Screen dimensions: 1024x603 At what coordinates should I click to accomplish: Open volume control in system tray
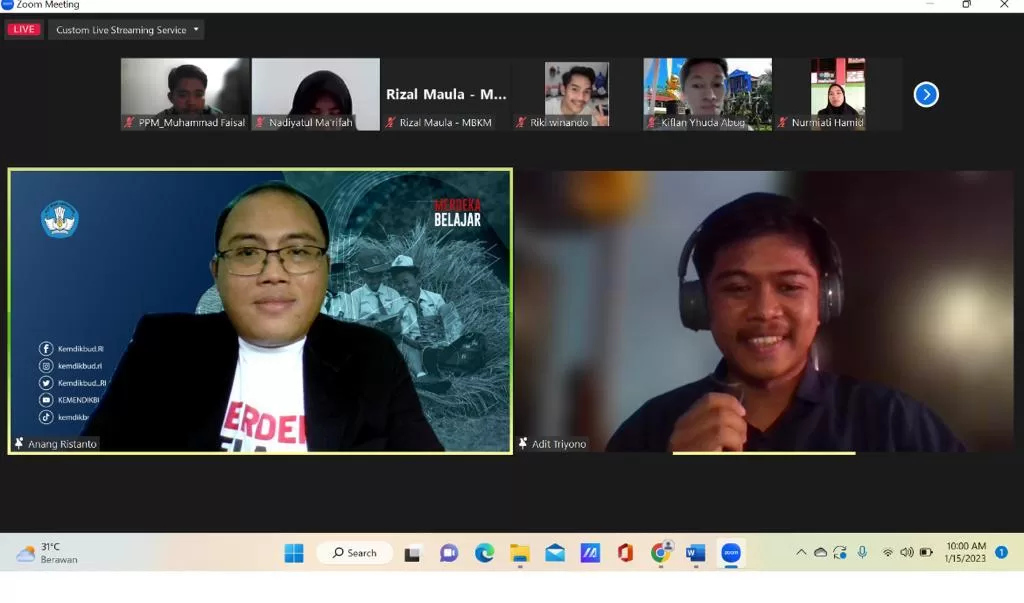pos(906,553)
